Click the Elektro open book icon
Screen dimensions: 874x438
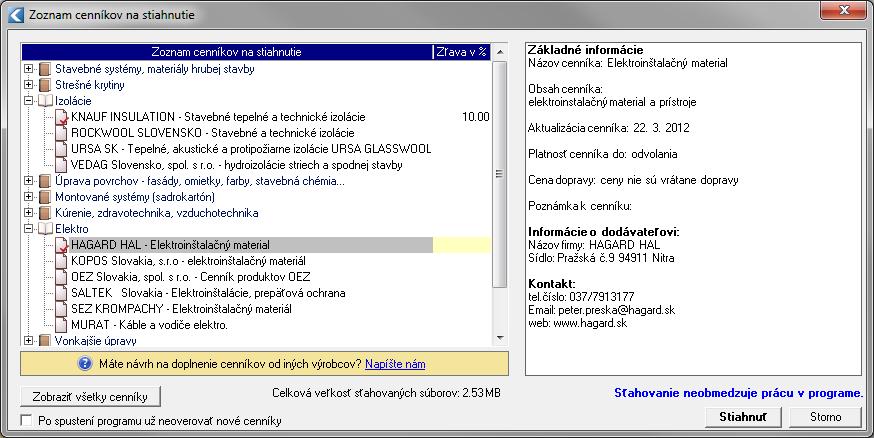45,229
